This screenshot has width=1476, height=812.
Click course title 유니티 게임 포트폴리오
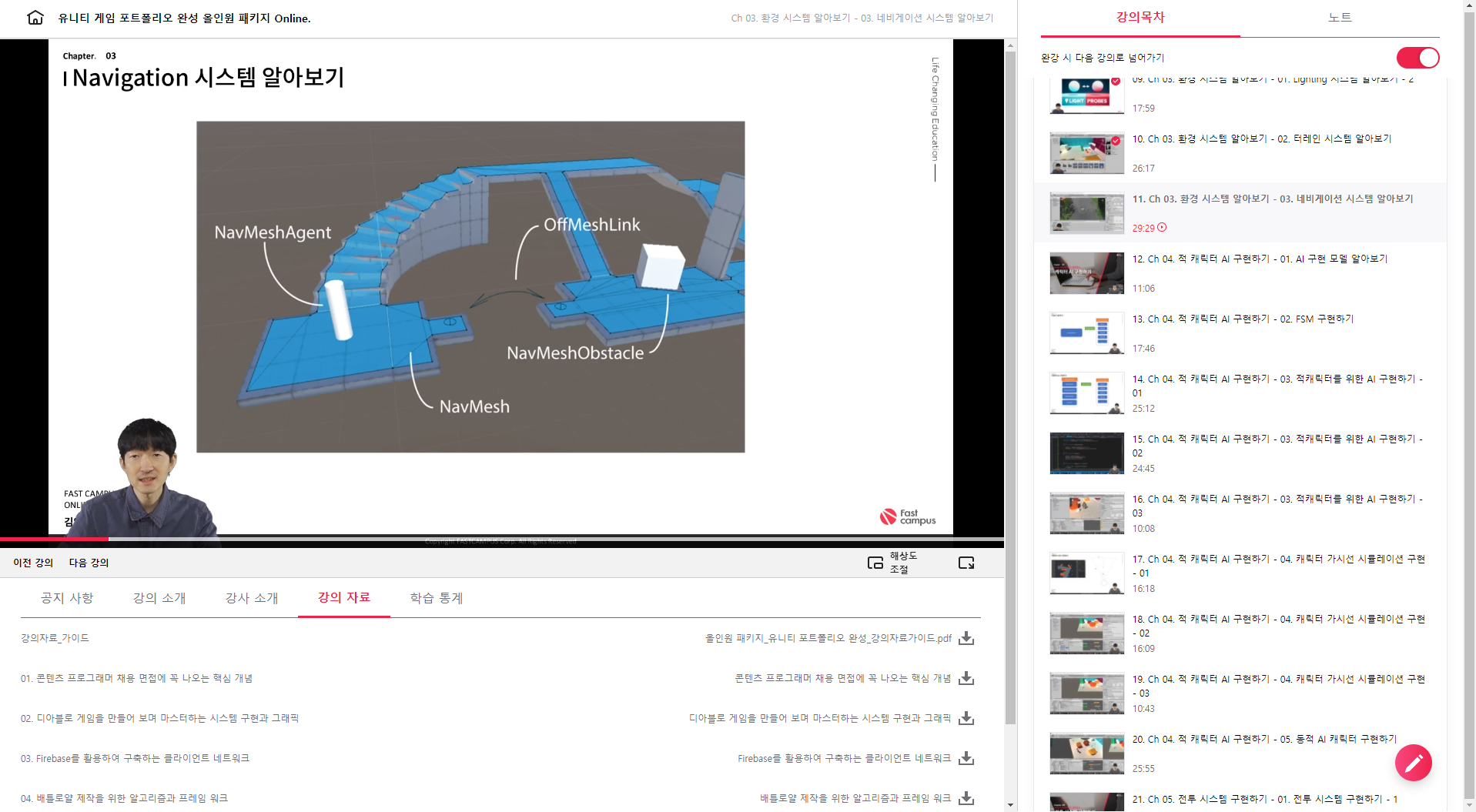(x=185, y=18)
